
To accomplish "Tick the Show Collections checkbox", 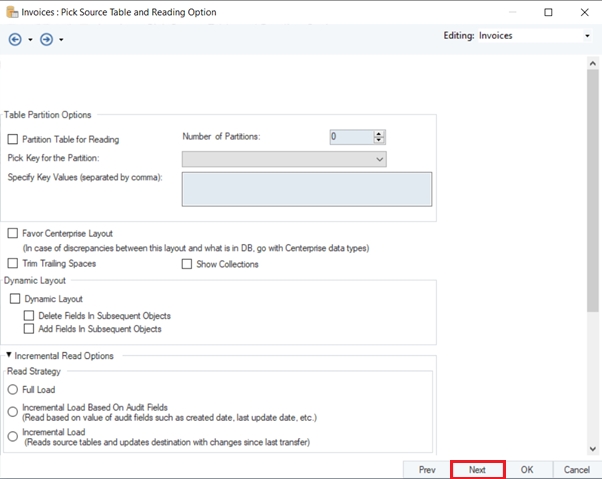I will click(187, 264).
